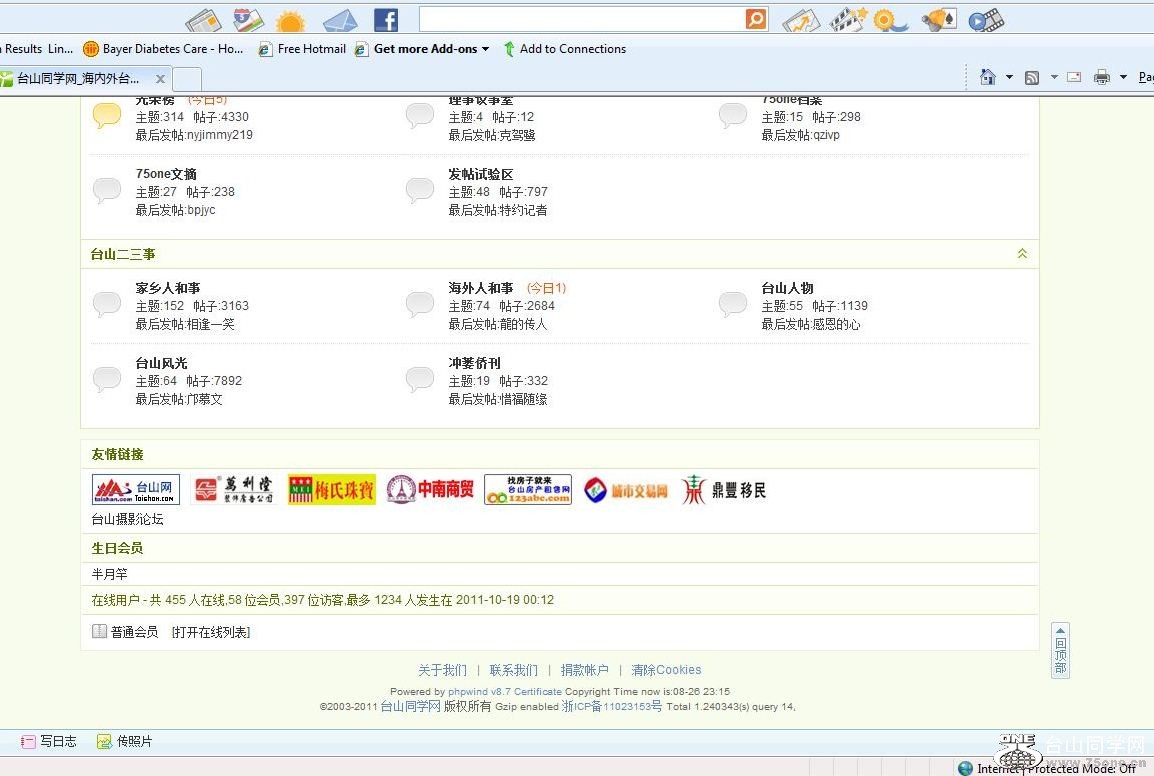Viewport: 1154px width, 776px height.
Task: Click the weather sun toolbar icon
Action: (290, 21)
